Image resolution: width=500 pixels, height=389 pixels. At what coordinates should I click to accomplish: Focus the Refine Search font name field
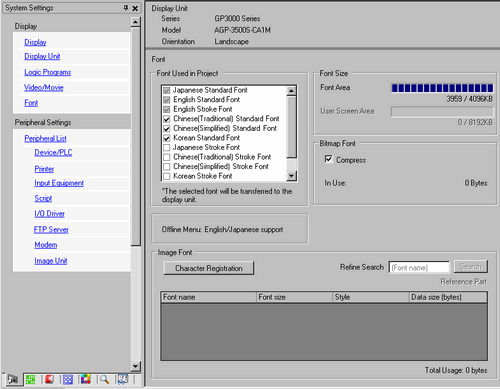pos(419,267)
